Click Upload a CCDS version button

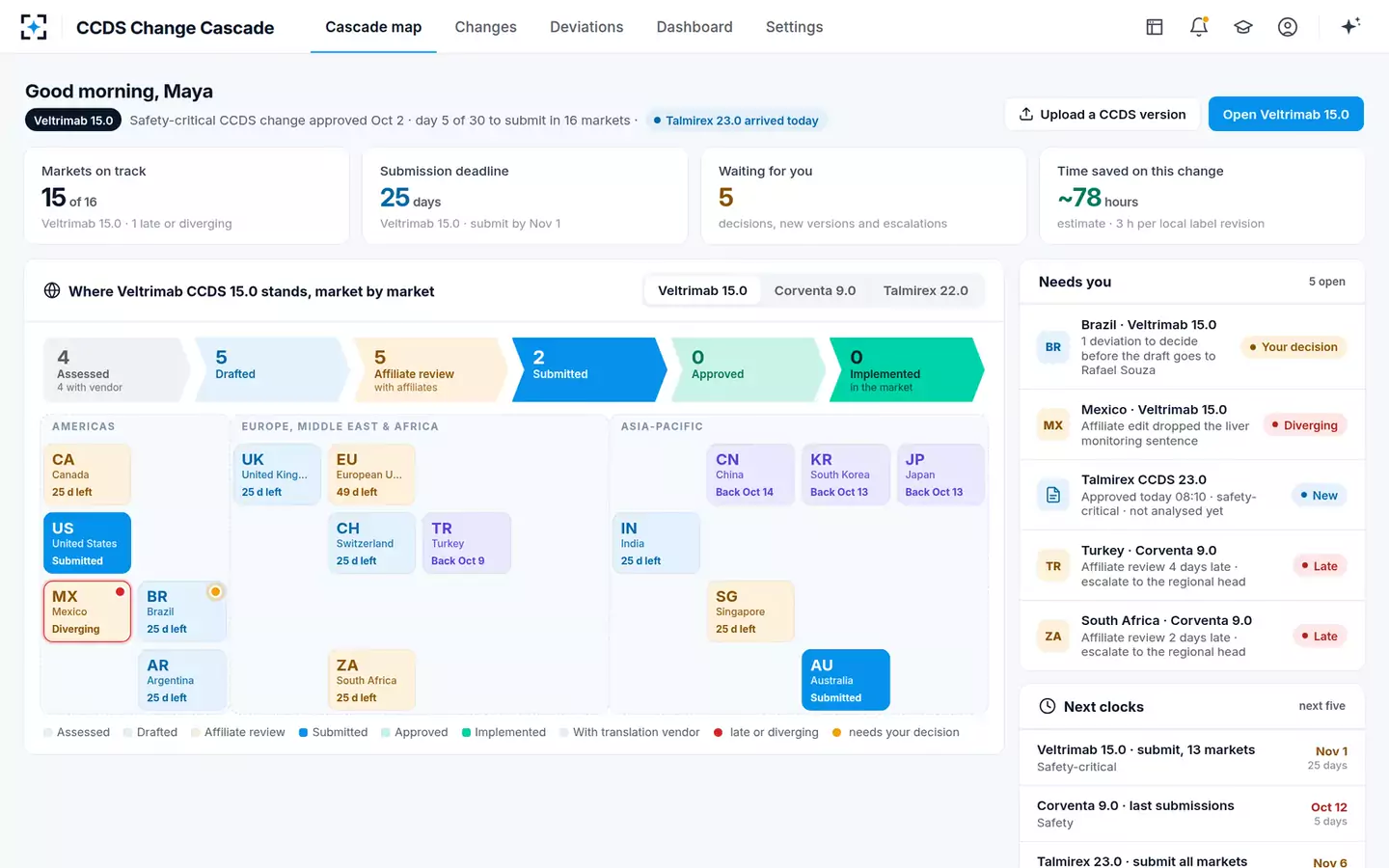point(1103,114)
